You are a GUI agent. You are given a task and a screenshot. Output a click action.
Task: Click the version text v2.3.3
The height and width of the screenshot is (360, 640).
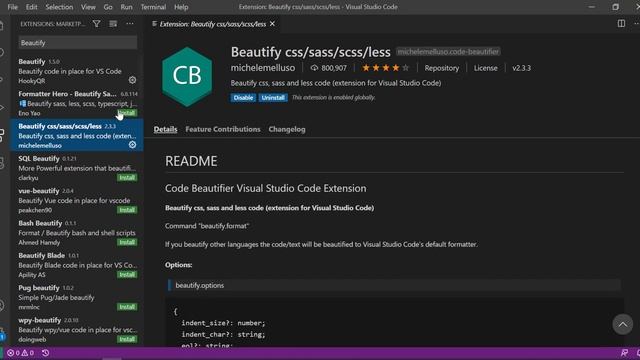tap(522, 68)
